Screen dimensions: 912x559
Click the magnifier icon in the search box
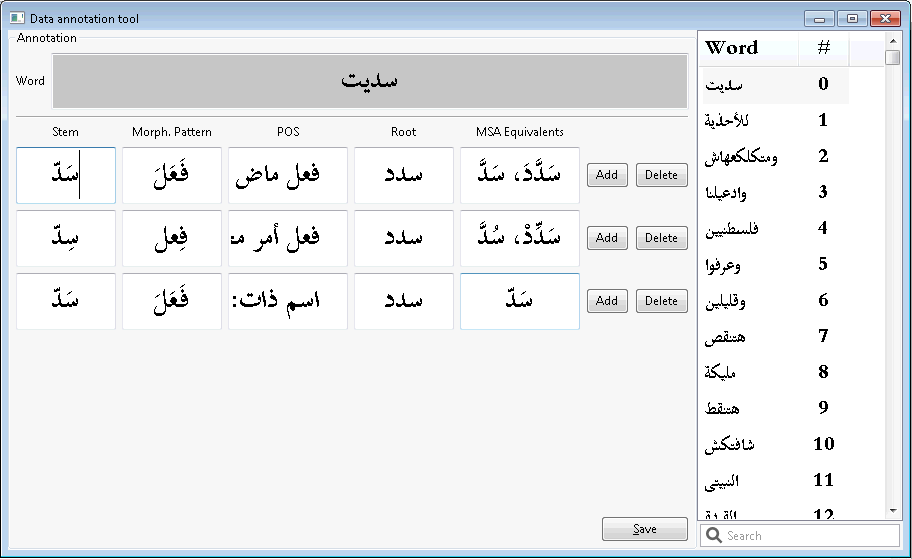point(714,536)
